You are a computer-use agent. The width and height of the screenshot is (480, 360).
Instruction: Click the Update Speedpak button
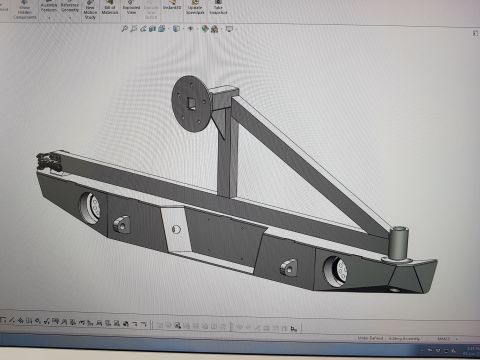pyautogui.click(x=195, y=8)
